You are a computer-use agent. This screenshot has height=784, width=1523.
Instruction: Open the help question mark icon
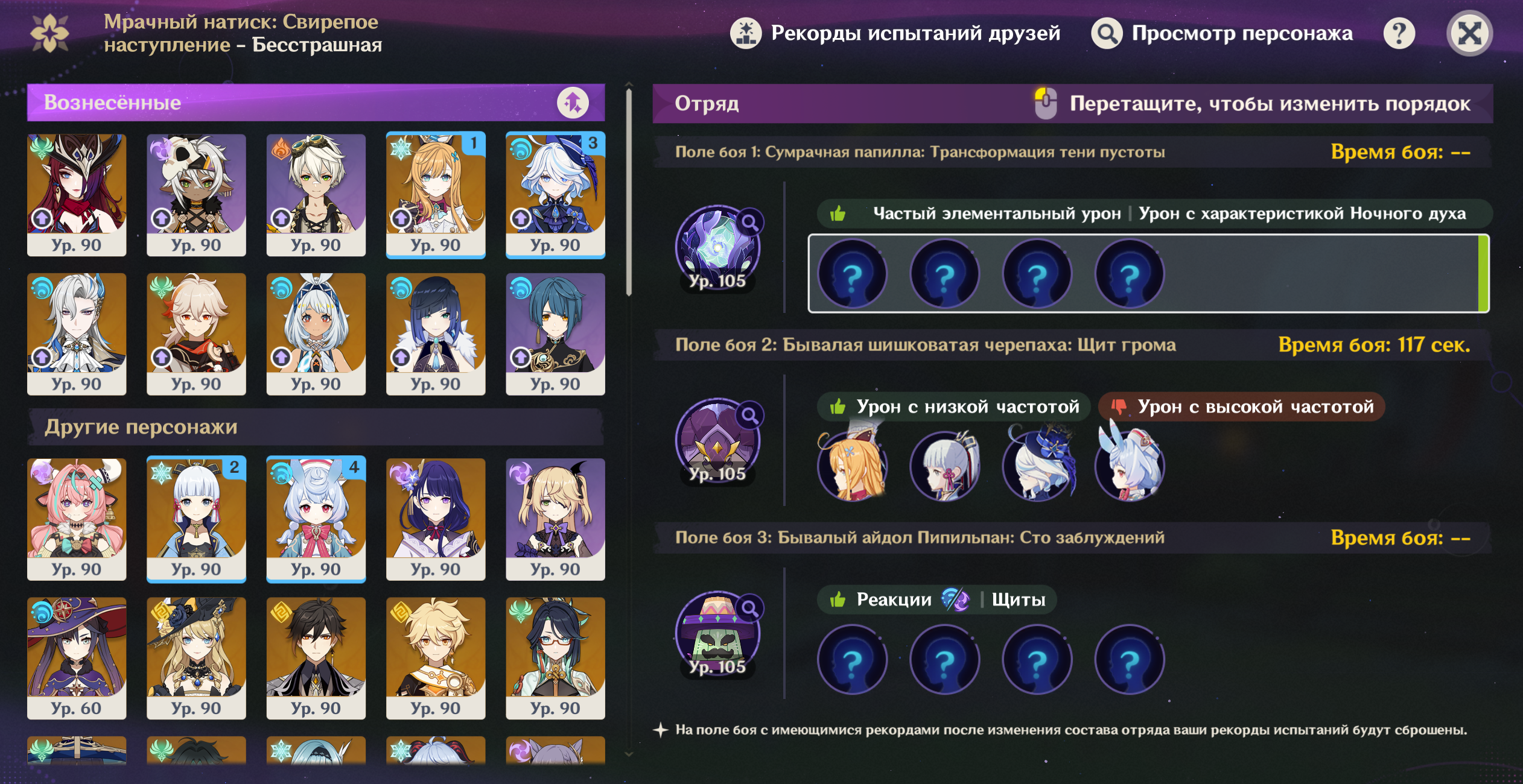[1399, 33]
